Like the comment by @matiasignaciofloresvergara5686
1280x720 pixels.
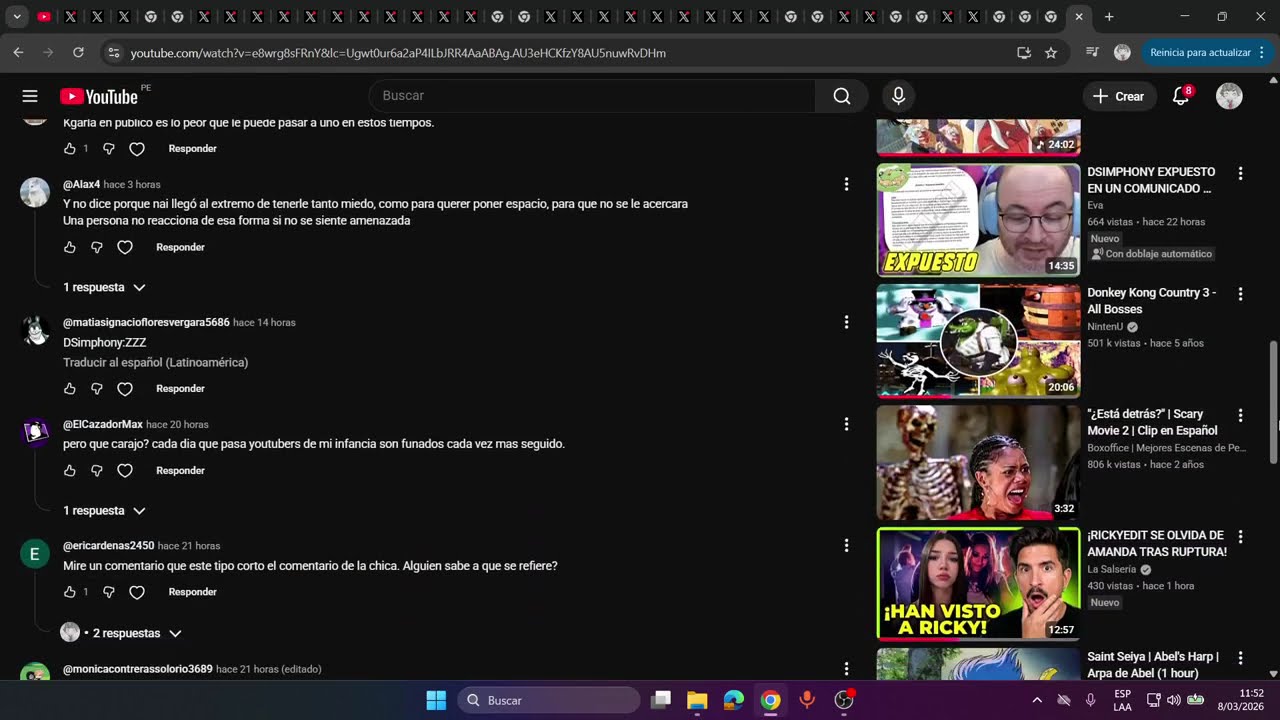pos(70,388)
